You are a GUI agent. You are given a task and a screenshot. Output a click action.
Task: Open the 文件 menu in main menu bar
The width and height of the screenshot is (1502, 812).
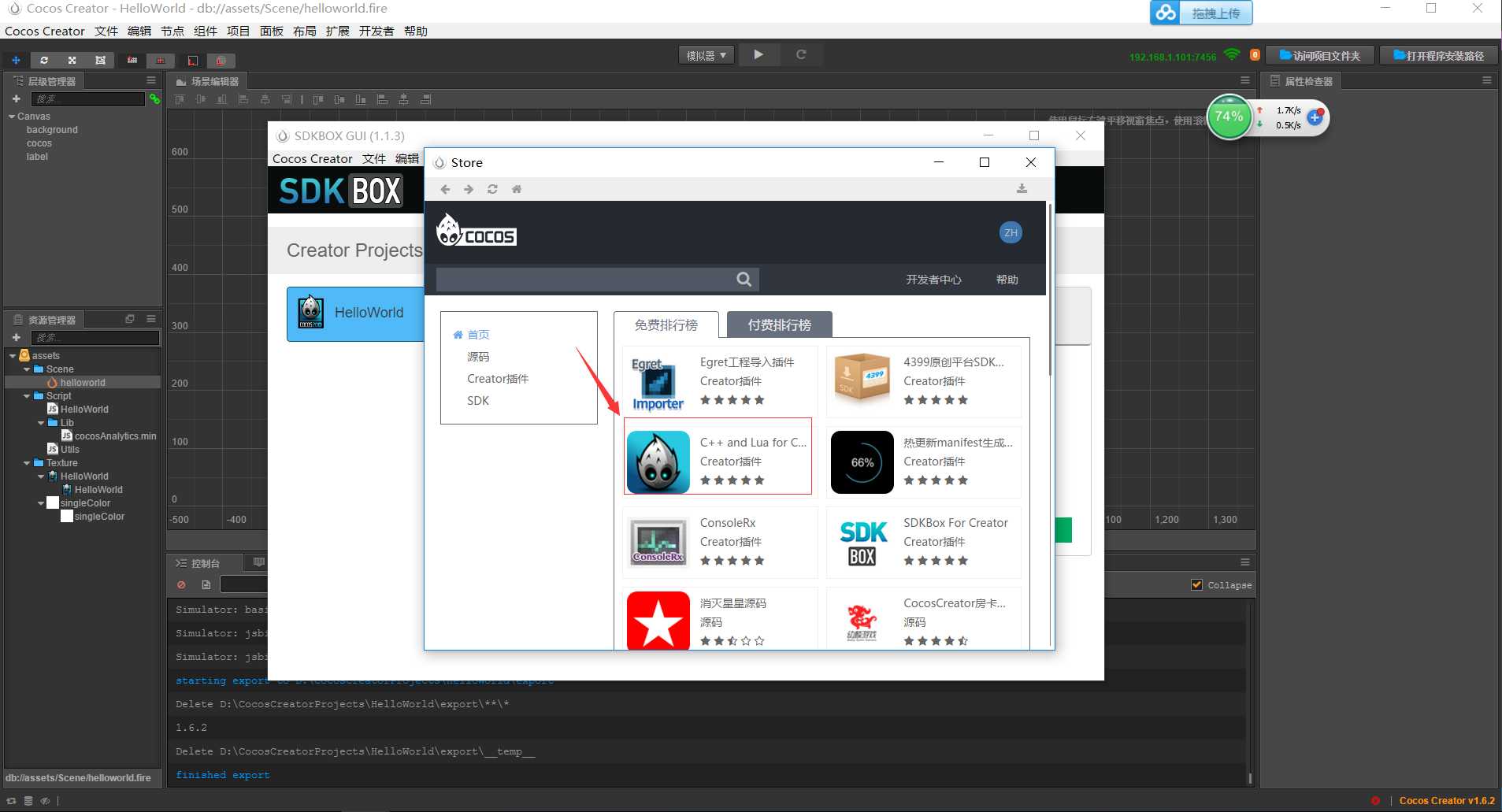(106, 32)
